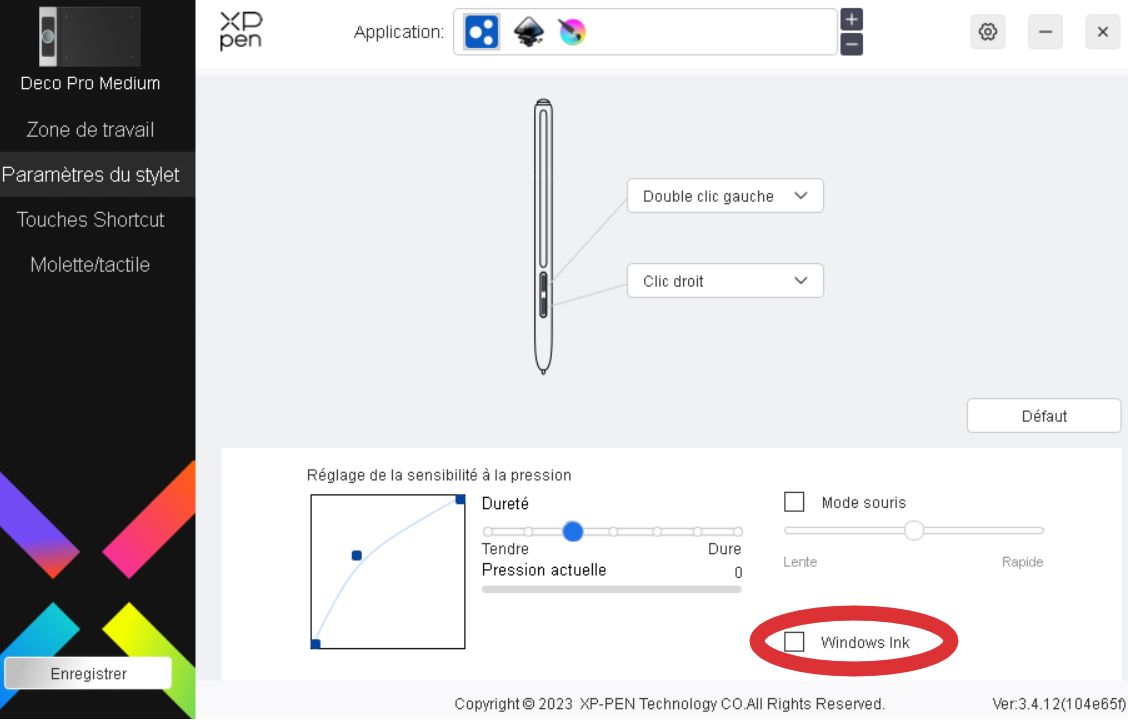Screen dimensions: 1128x728
Task: Open the Clic droit dropdown
Action: (725, 281)
